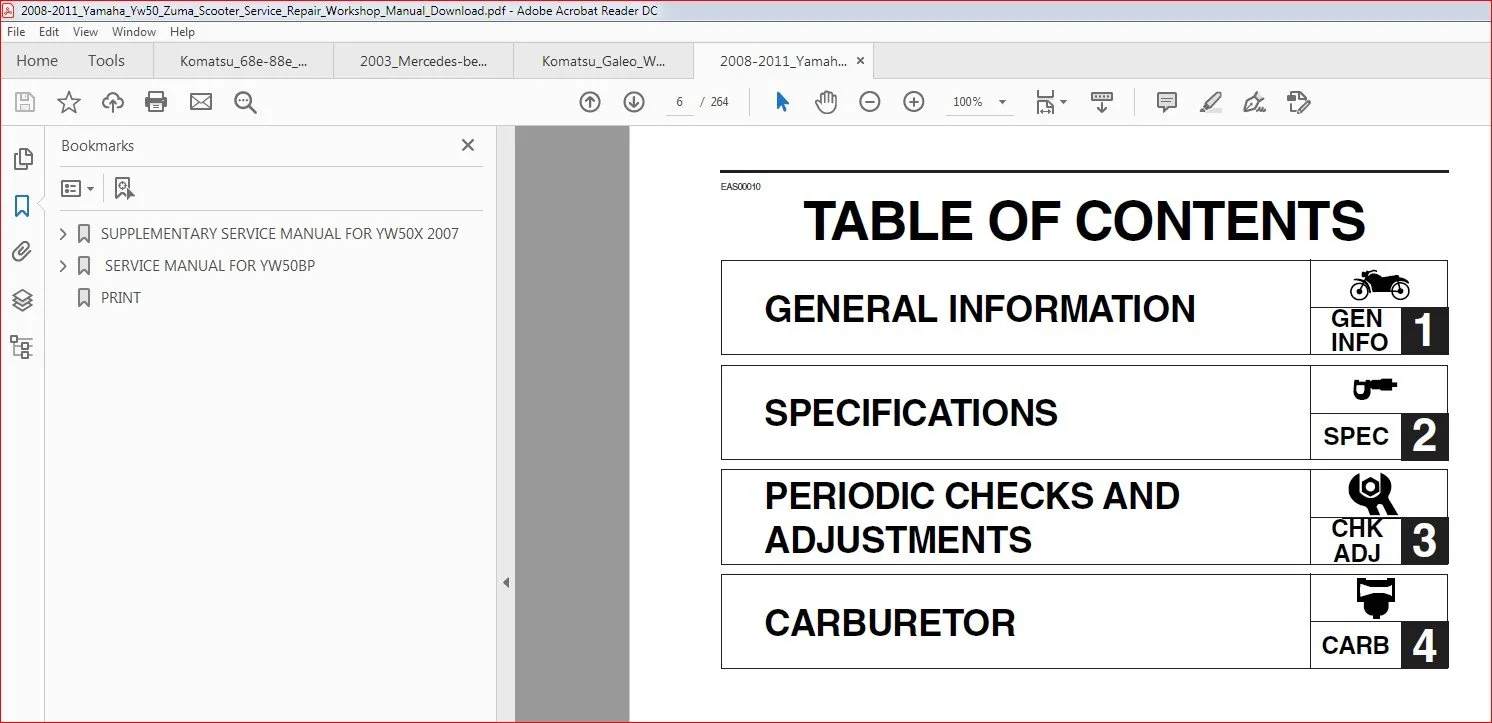Click the Print file icon

coord(156,102)
